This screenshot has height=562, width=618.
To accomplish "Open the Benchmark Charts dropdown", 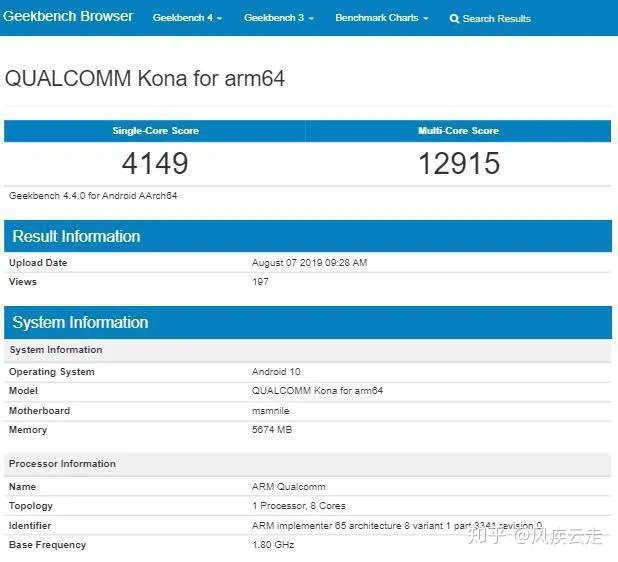I will coord(381,18).
